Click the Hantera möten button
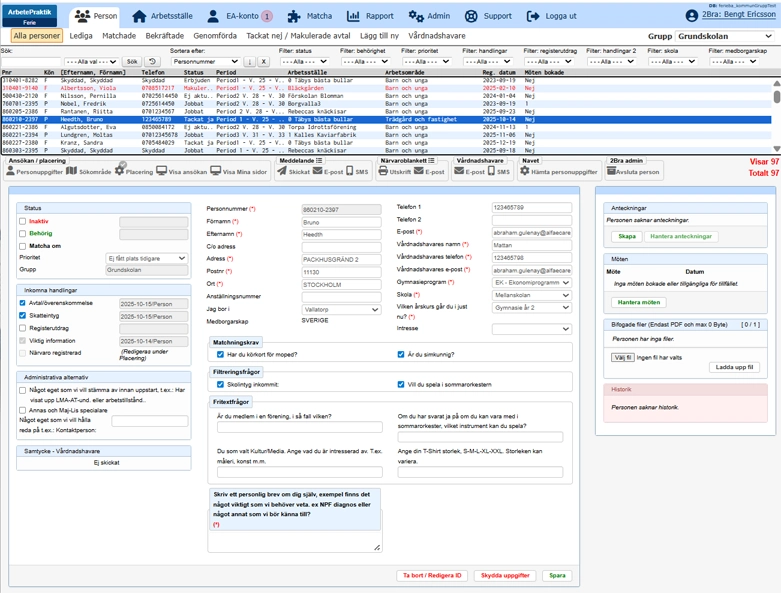 (x=639, y=302)
